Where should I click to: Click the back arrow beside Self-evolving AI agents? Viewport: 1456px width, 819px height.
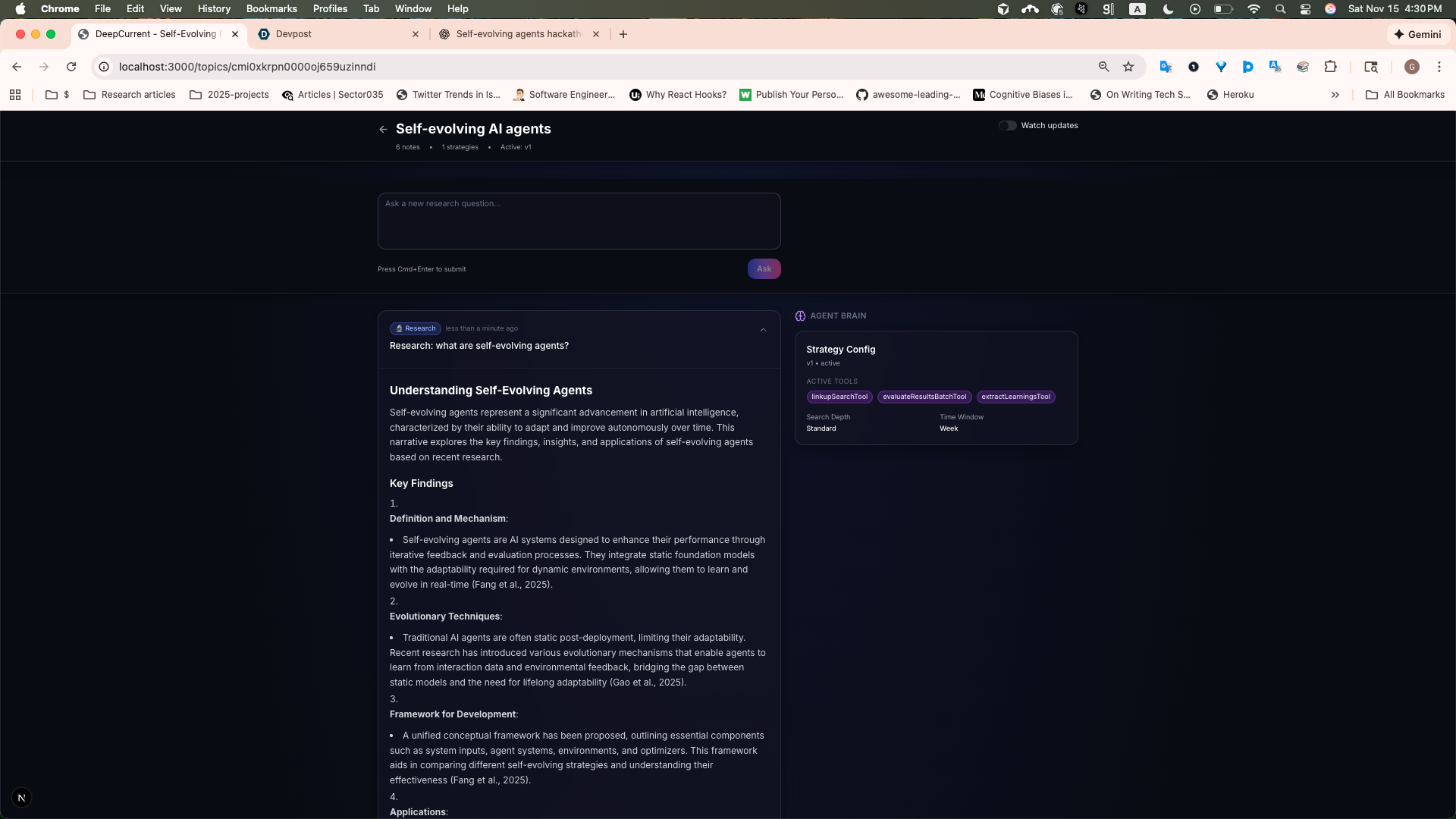383,130
